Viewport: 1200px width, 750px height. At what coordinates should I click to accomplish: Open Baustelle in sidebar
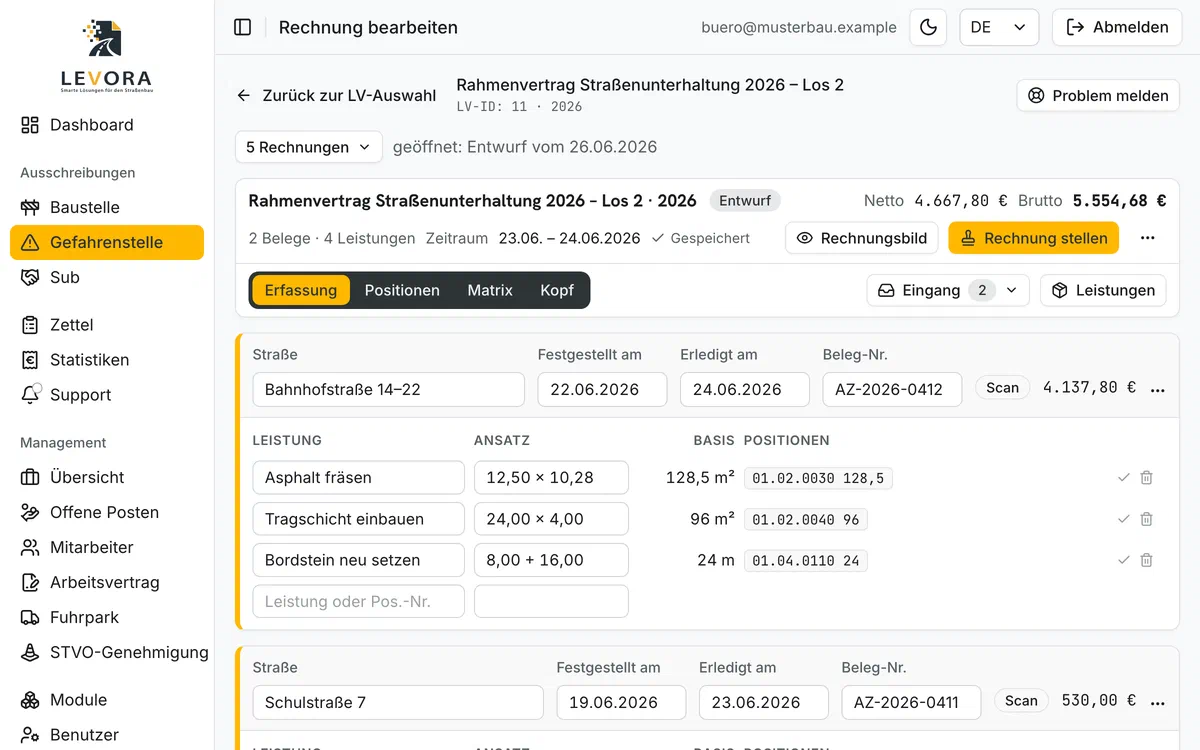(x=107, y=207)
